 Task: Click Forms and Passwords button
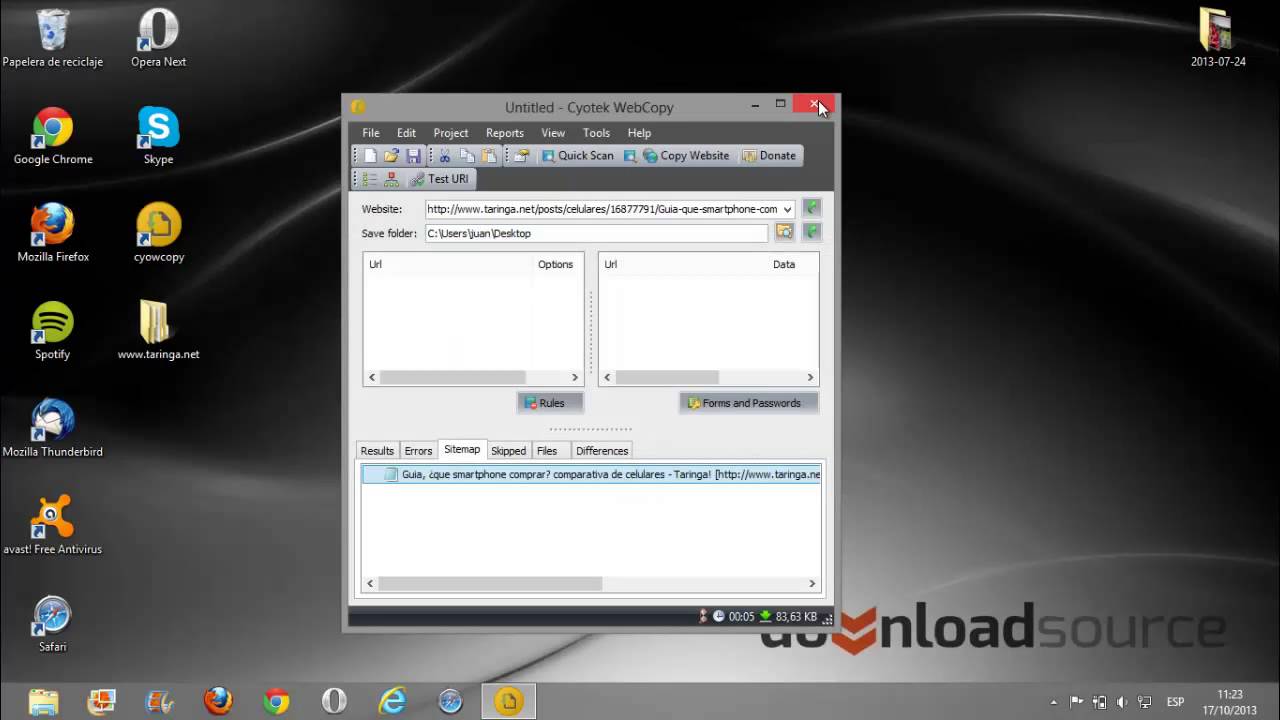coord(748,403)
